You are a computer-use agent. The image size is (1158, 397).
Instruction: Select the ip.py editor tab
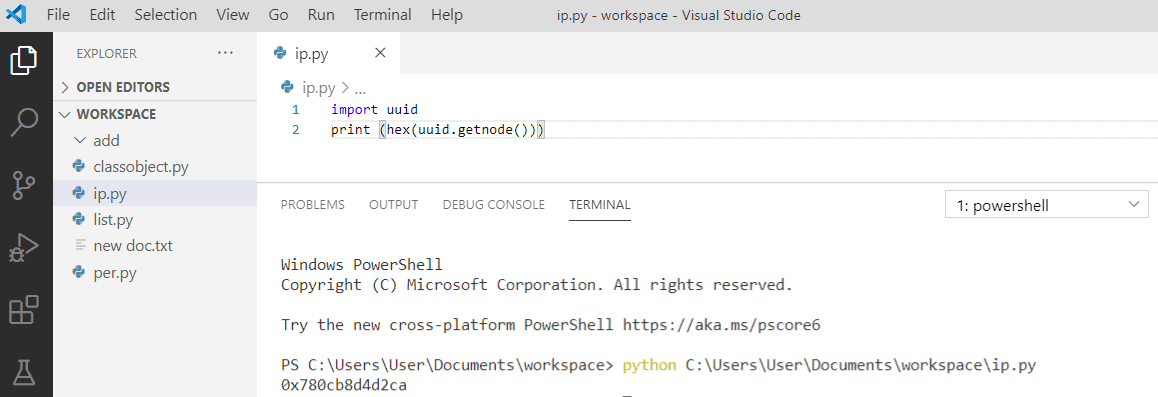(x=329, y=53)
